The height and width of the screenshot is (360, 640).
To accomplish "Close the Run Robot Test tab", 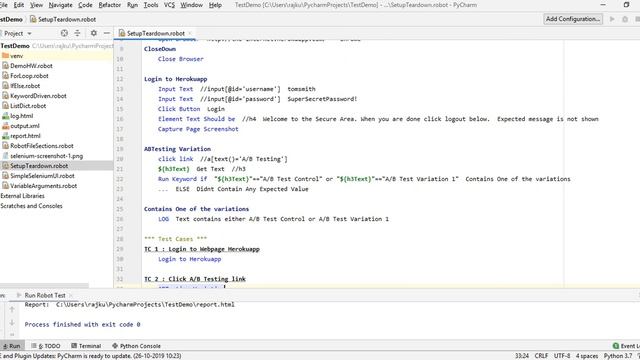I will click(x=70, y=295).
